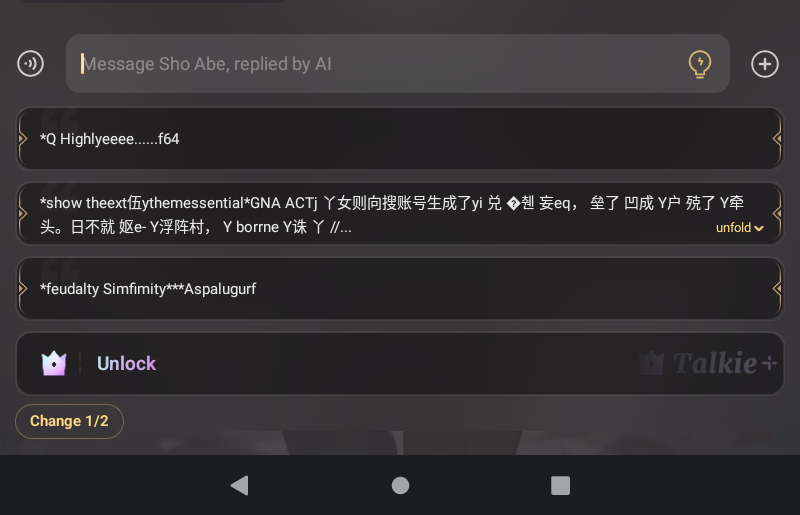This screenshot has height=515, width=800.
Task: Open recent apps square button
Action: click(560, 485)
